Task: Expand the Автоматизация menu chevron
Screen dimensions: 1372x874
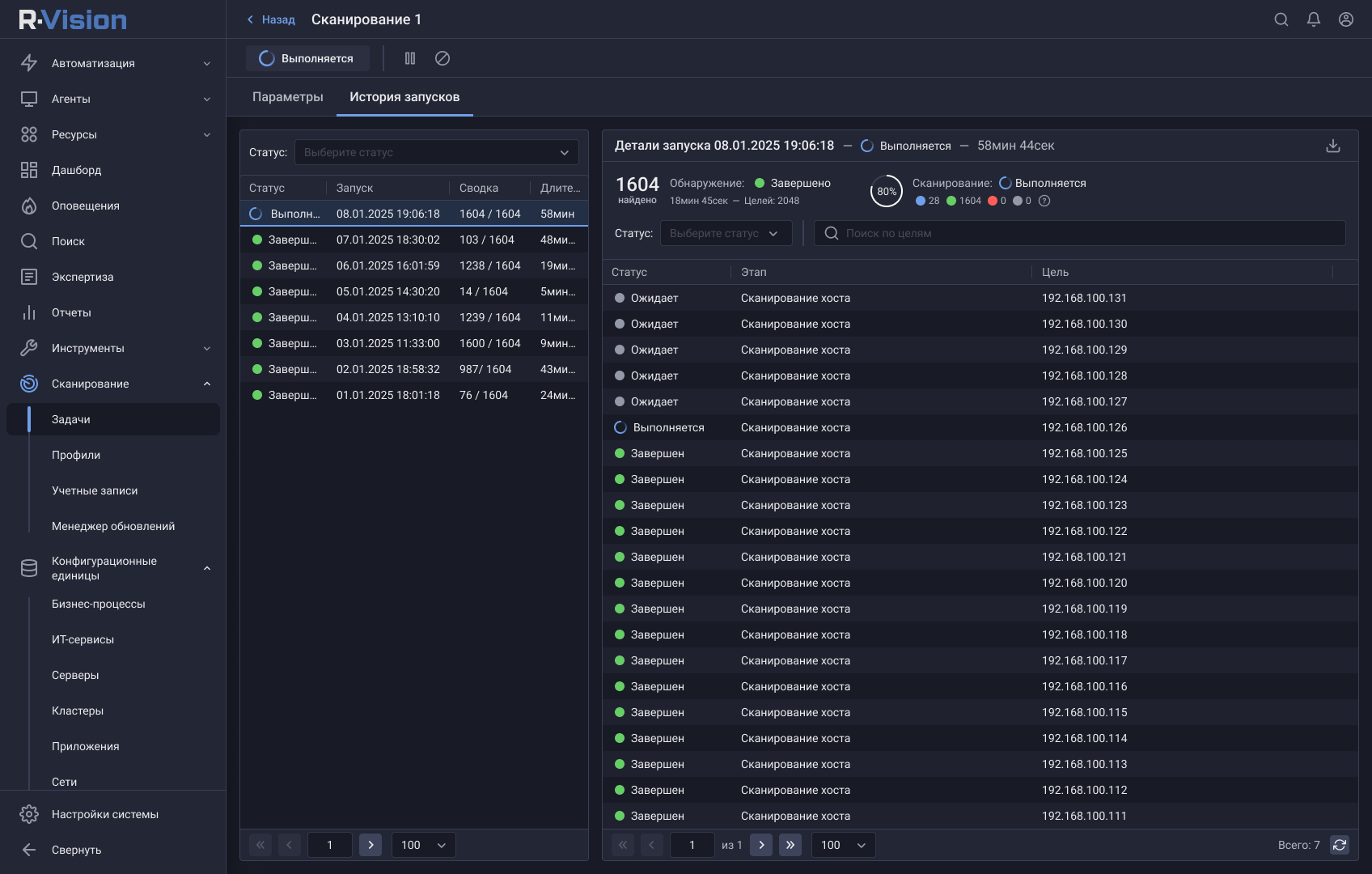Action: (x=207, y=63)
